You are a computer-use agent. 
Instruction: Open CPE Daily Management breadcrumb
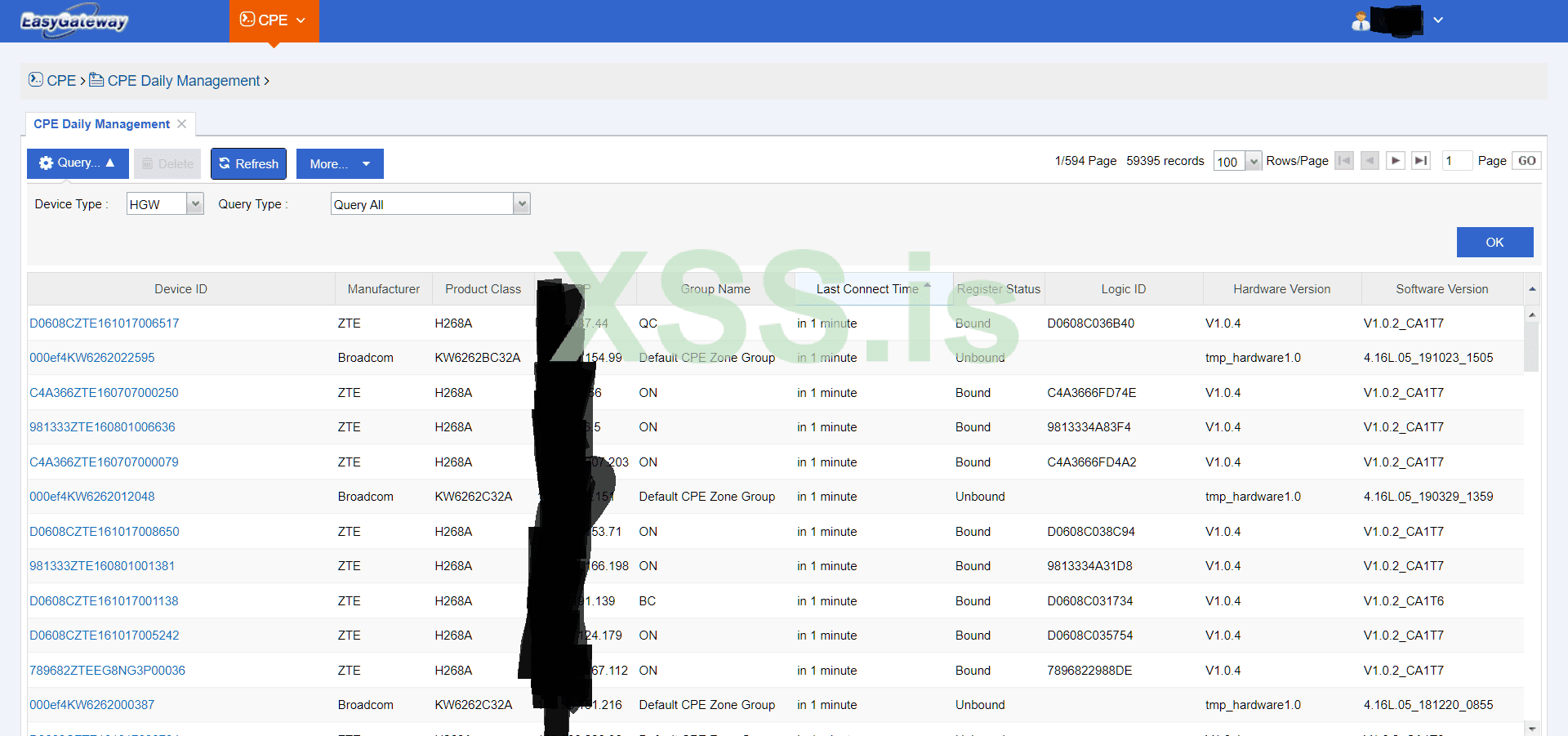pyautogui.click(x=184, y=81)
